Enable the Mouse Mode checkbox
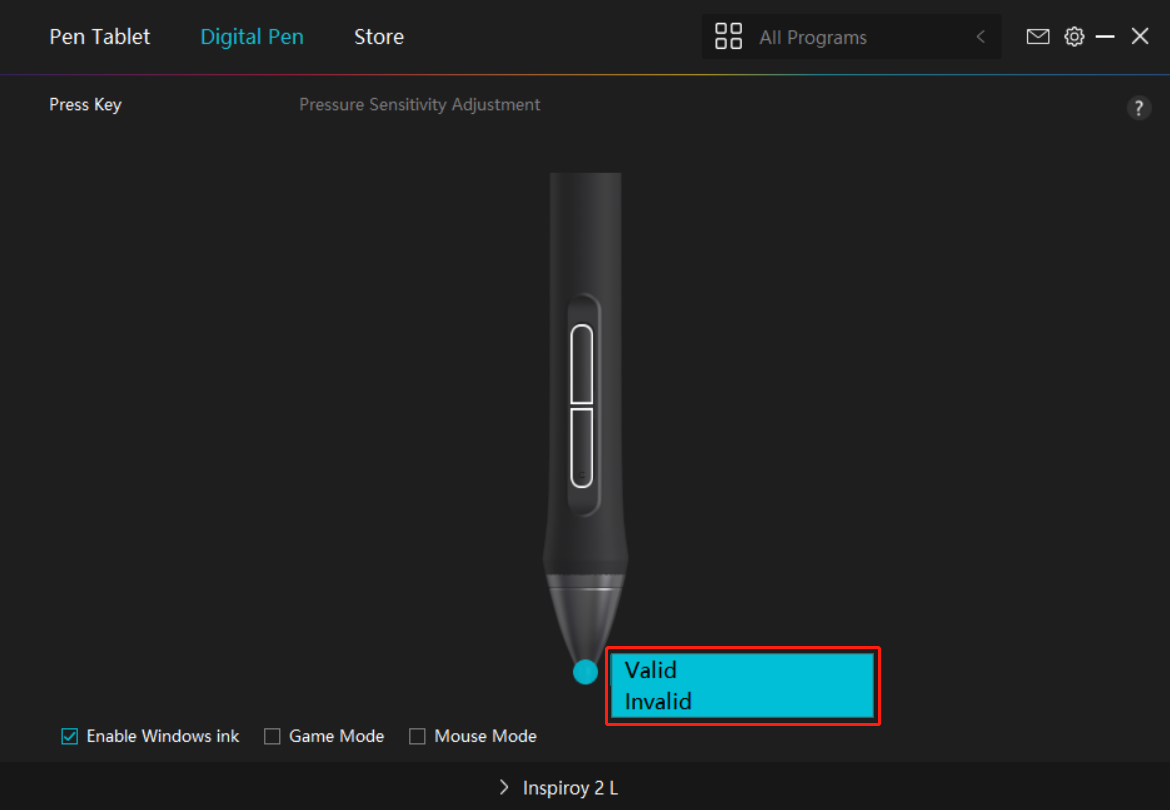 pyautogui.click(x=417, y=736)
